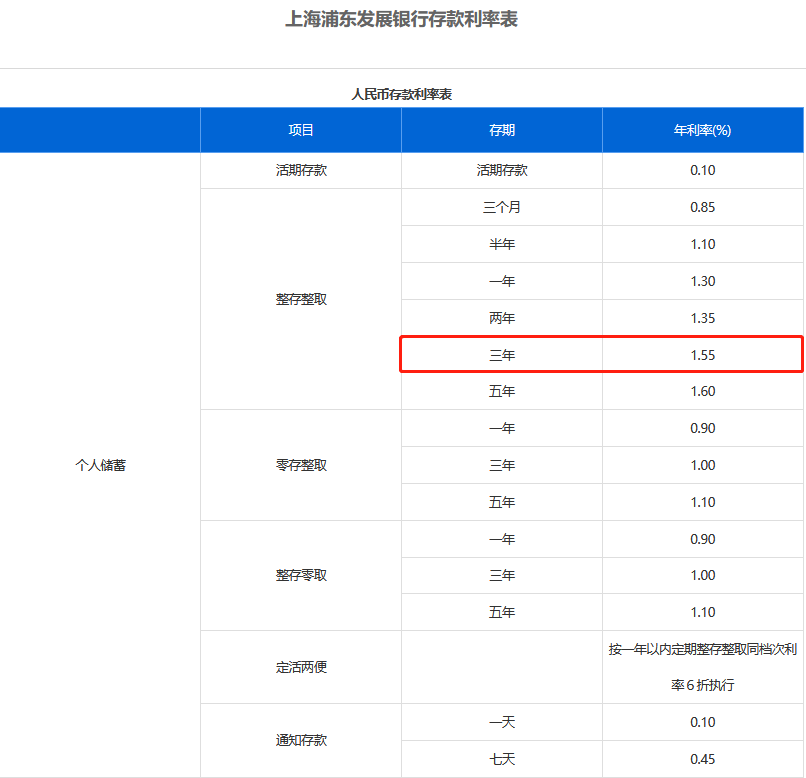Click the 两年 term cell
This screenshot has width=806, height=778.
point(502,318)
